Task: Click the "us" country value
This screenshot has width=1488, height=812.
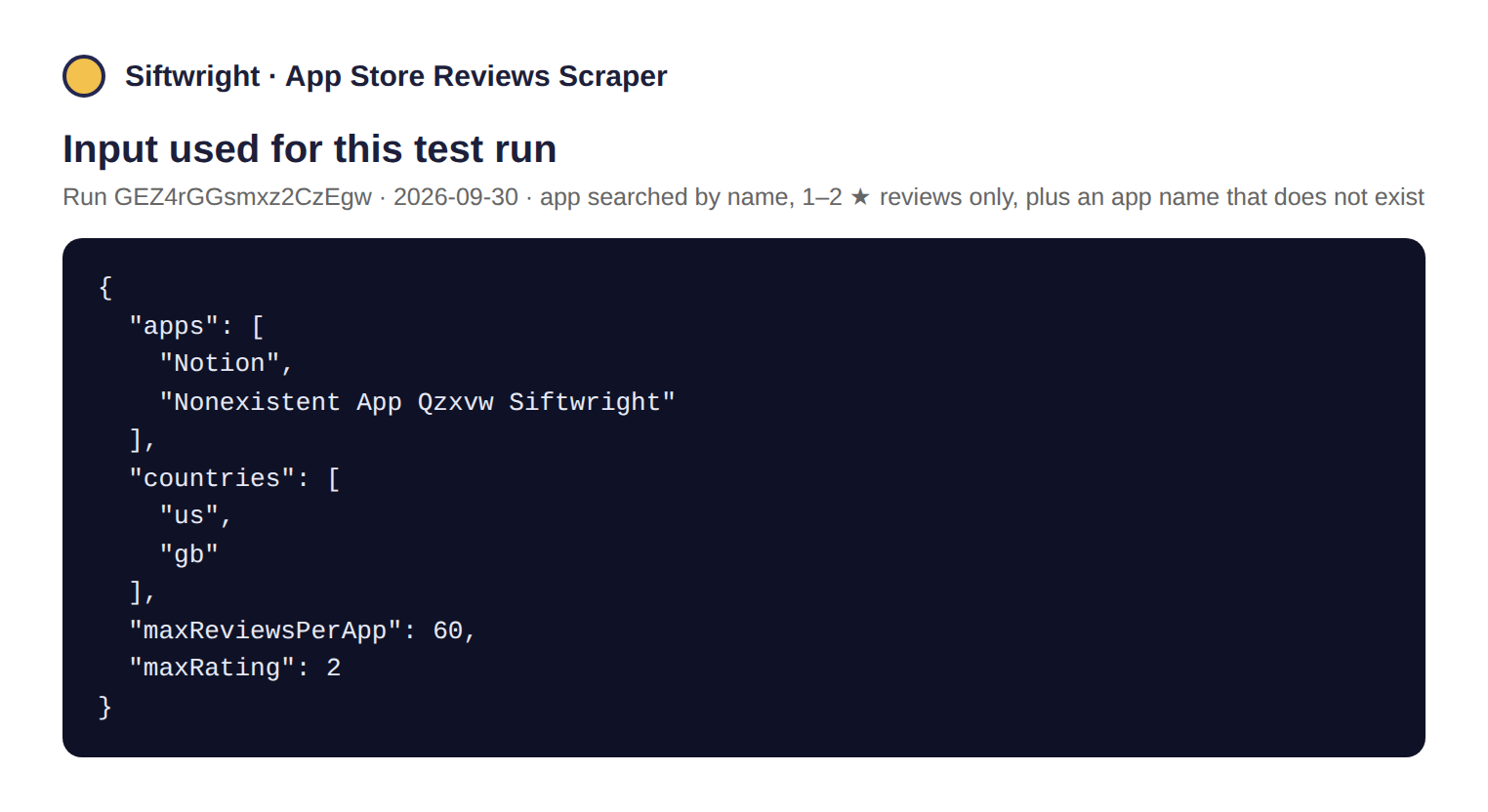Action: click(188, 515)
